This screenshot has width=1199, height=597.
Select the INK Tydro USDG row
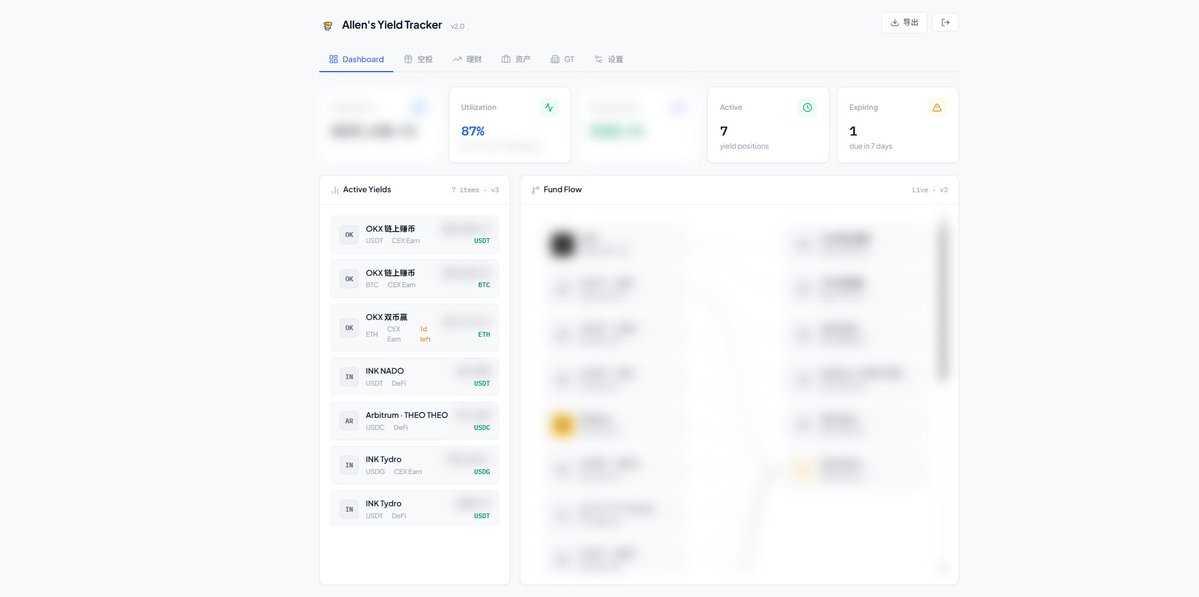point(414,466)
